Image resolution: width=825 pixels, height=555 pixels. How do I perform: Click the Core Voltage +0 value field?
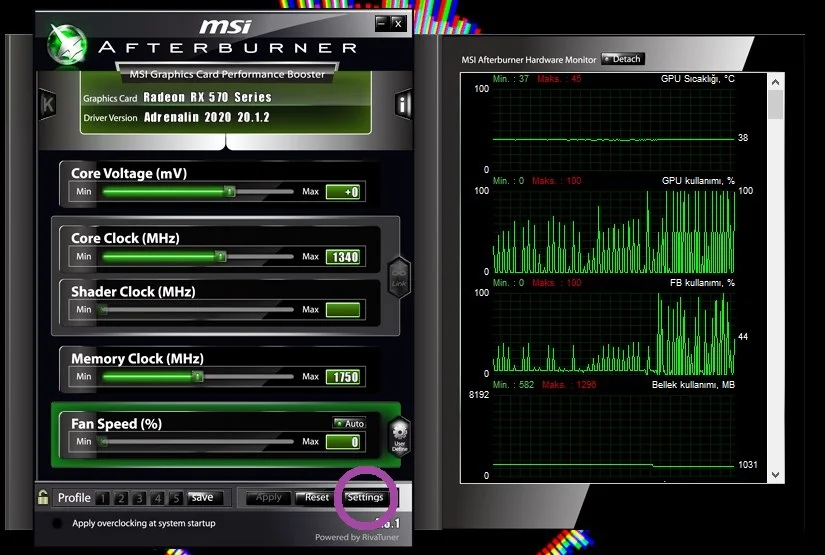[343, 192]
